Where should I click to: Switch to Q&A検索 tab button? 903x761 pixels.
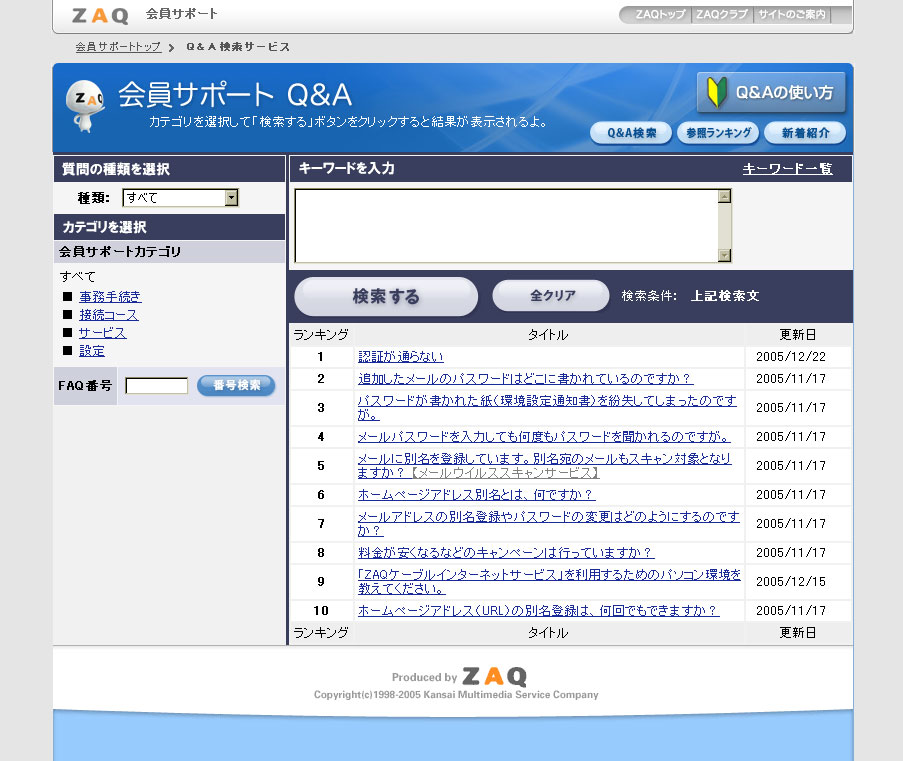click(631, 133)
